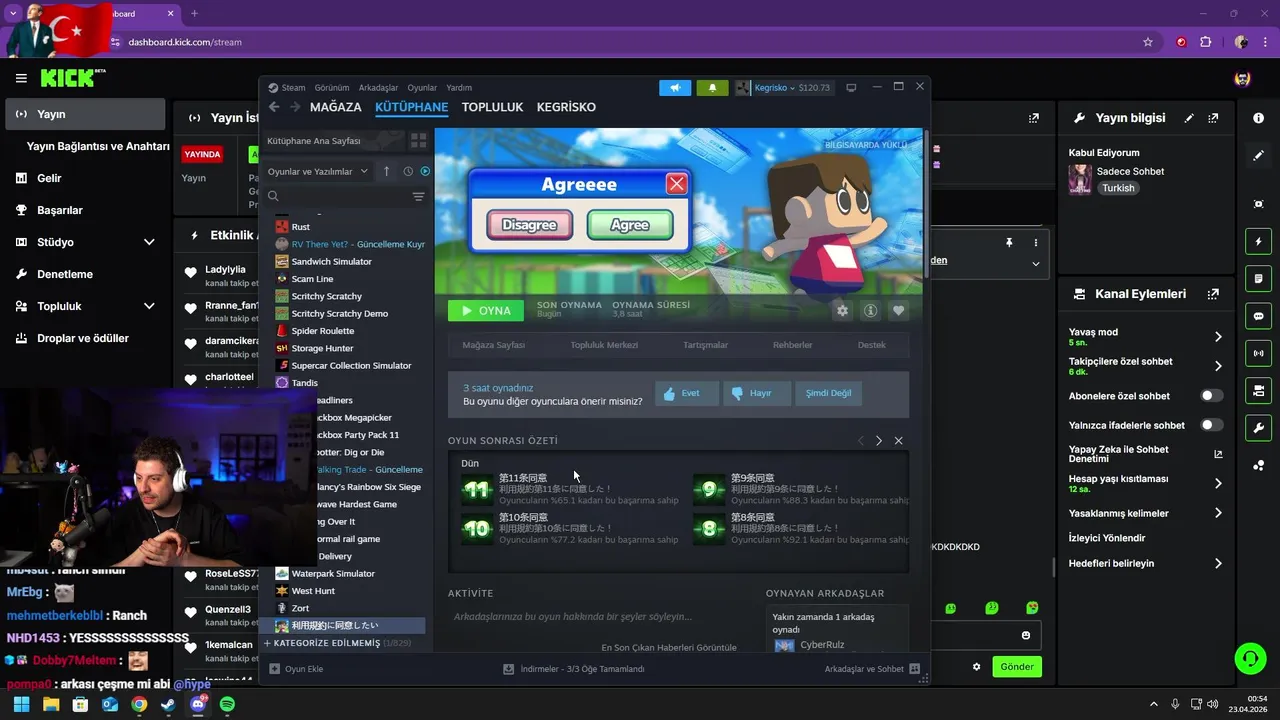Click Oyun Ekle in Steam footer
The width and height of the screenshot is (1280, 720).
pos(297,669)
